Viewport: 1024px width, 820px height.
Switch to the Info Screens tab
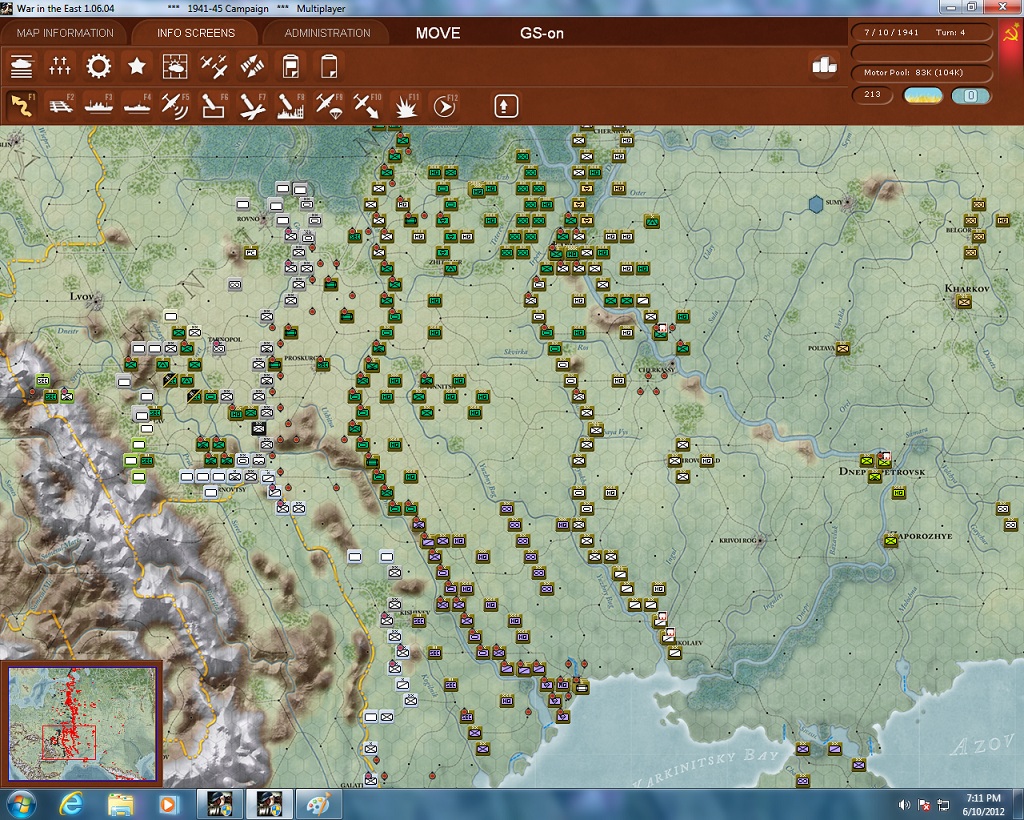click(x=195, y=33)
